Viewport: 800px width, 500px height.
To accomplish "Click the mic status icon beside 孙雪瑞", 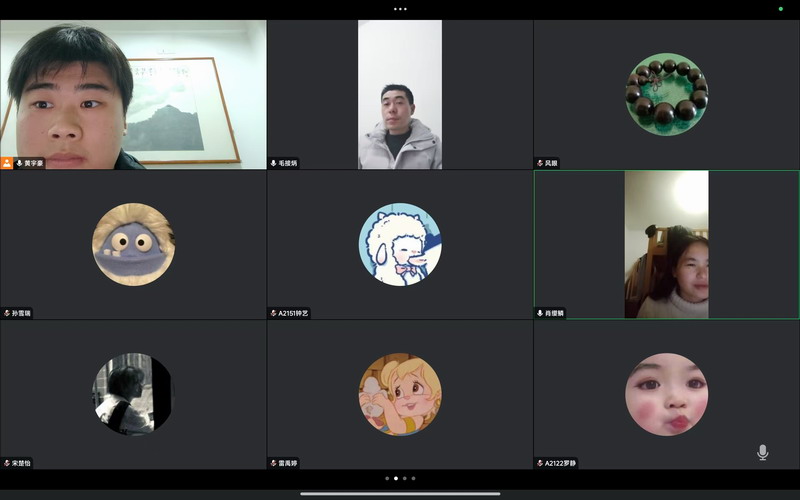I will [x=7, y=313].
